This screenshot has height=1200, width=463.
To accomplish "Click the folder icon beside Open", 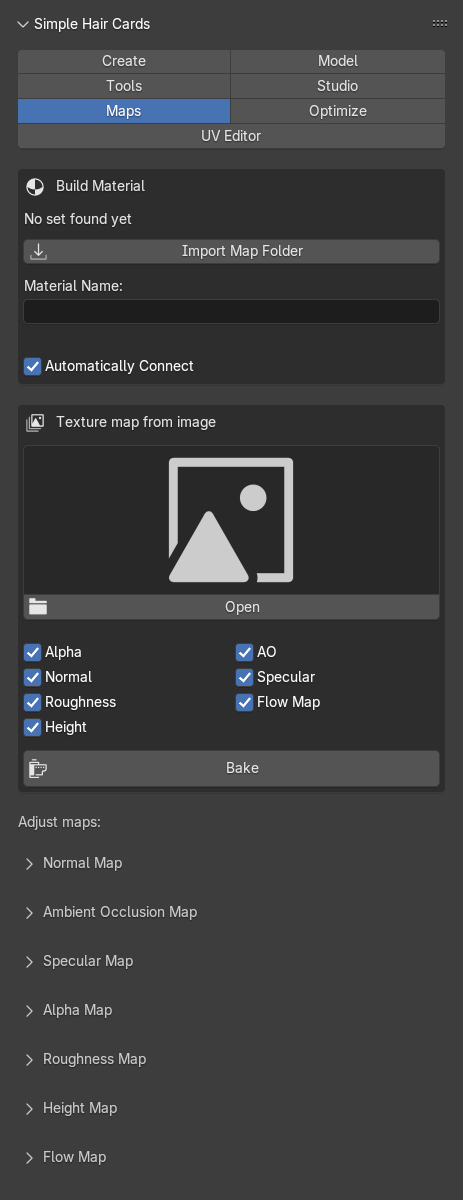I will 38,607.
